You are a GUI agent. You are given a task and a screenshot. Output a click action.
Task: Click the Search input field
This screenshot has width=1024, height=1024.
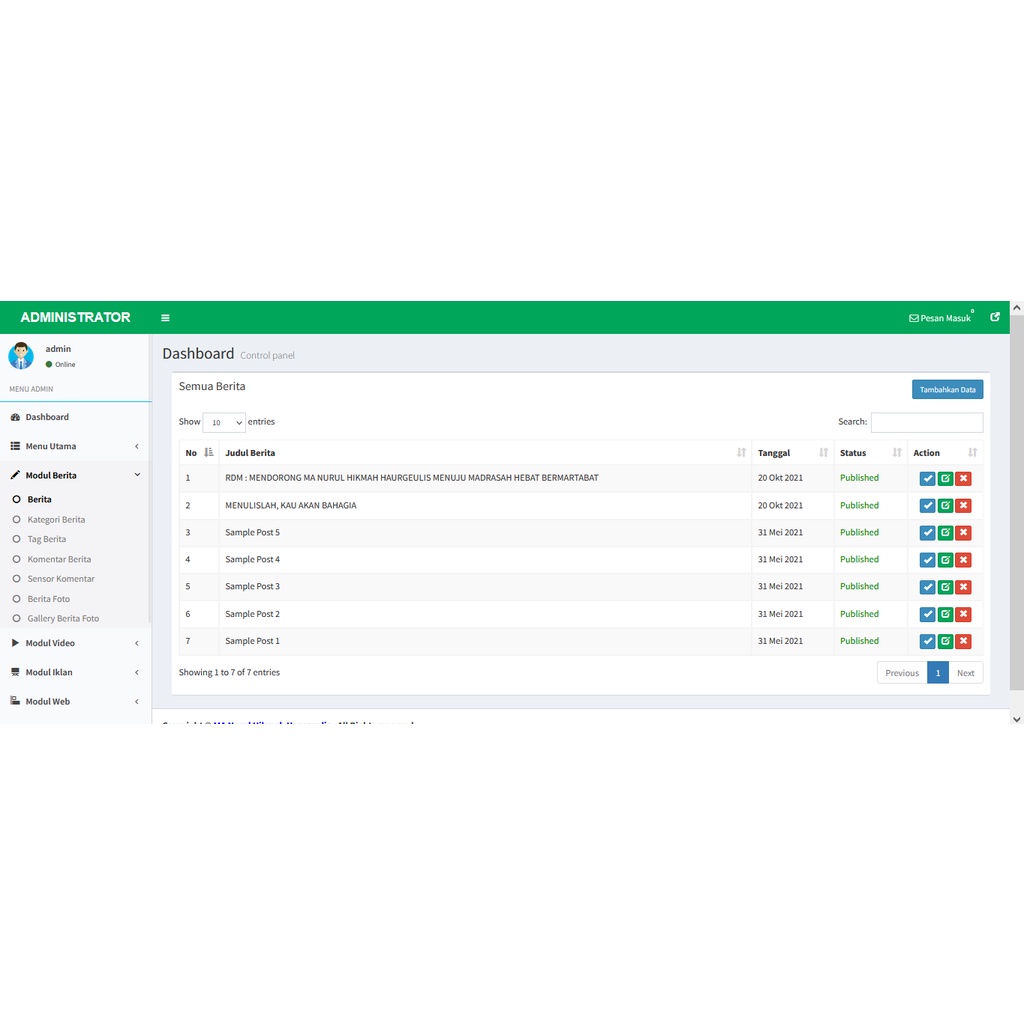[x=926, y=423]
